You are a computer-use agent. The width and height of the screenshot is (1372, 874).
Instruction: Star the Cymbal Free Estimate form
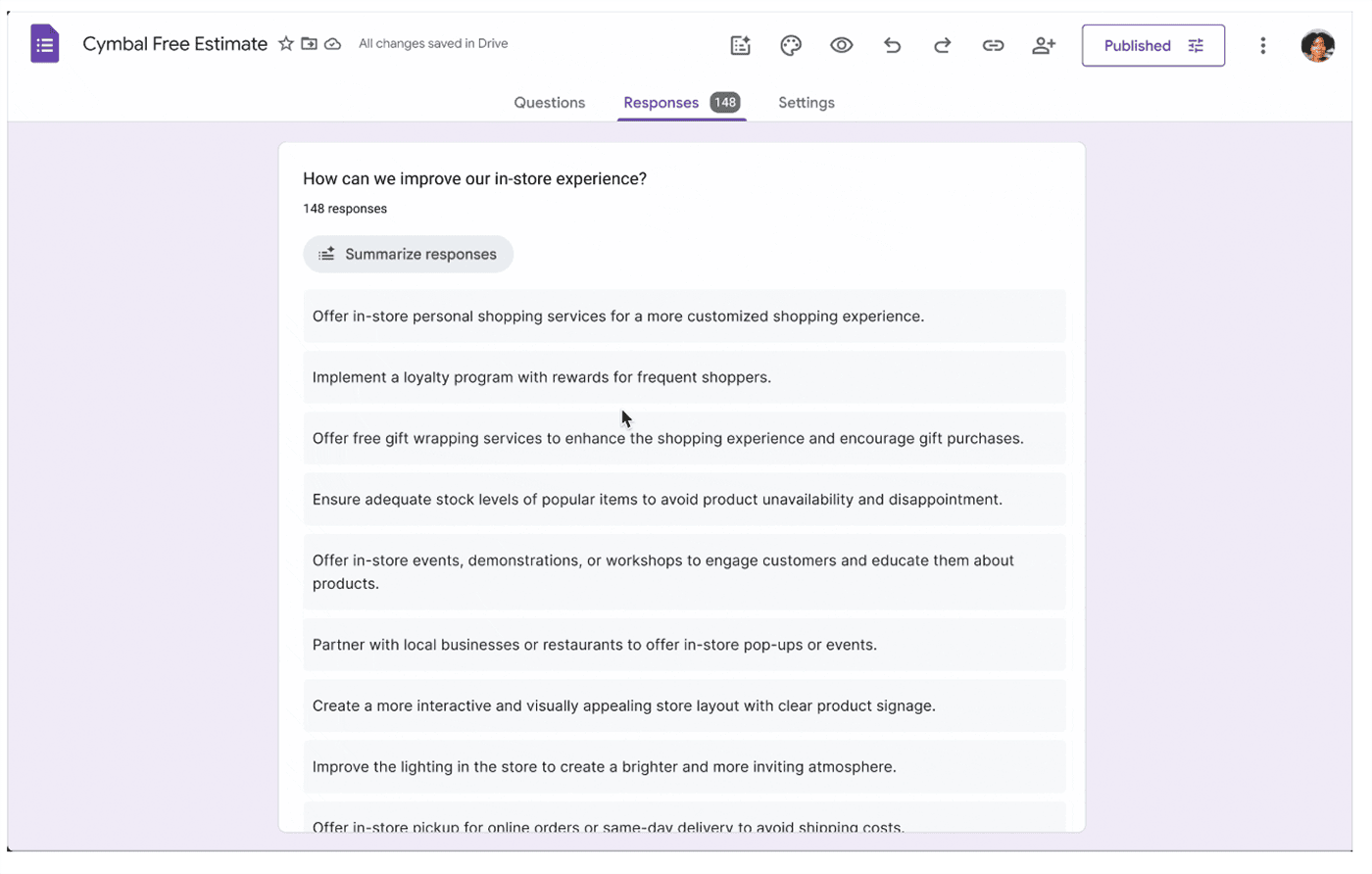(286, 44)
